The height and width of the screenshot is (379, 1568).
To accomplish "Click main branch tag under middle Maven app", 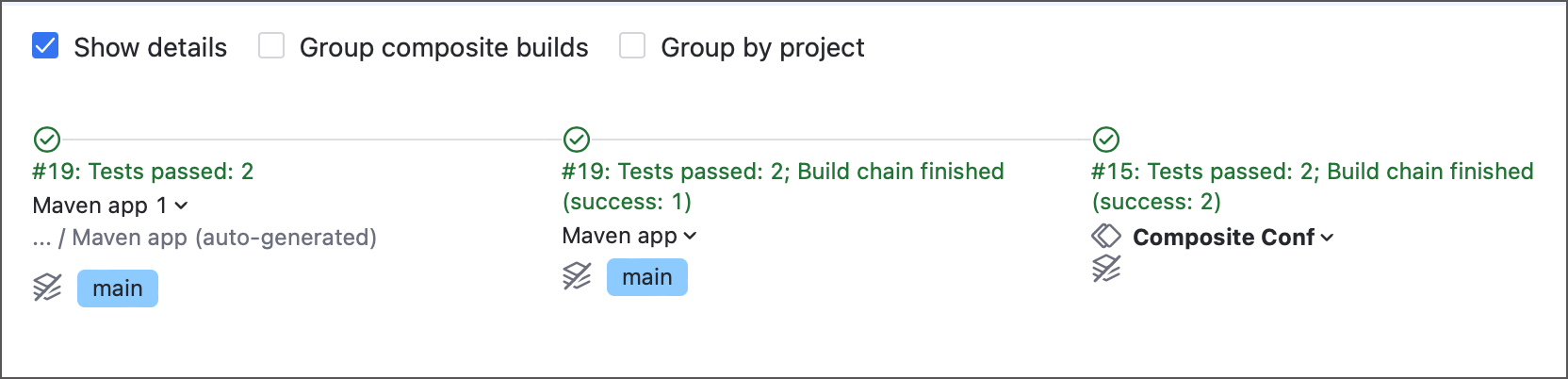I will (x=647, y=277).
